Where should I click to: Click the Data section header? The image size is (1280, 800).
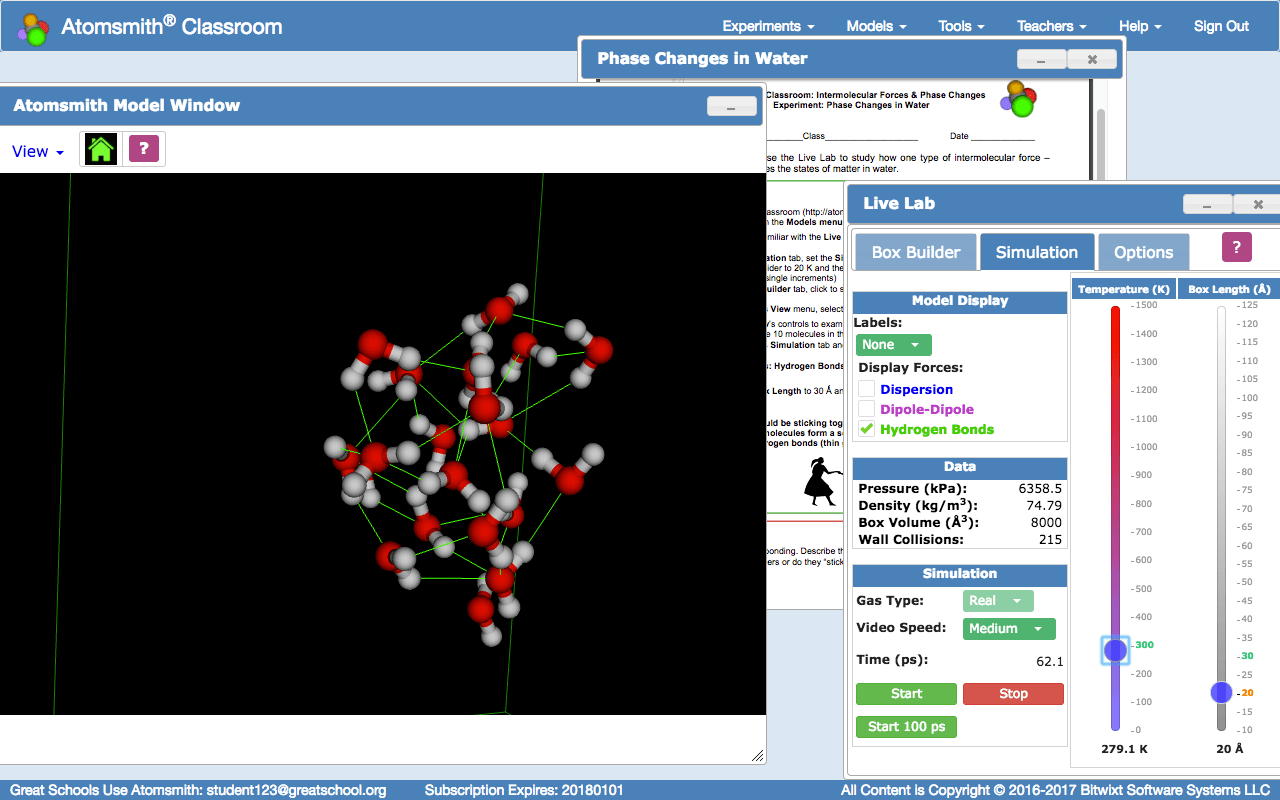[960, 467]
